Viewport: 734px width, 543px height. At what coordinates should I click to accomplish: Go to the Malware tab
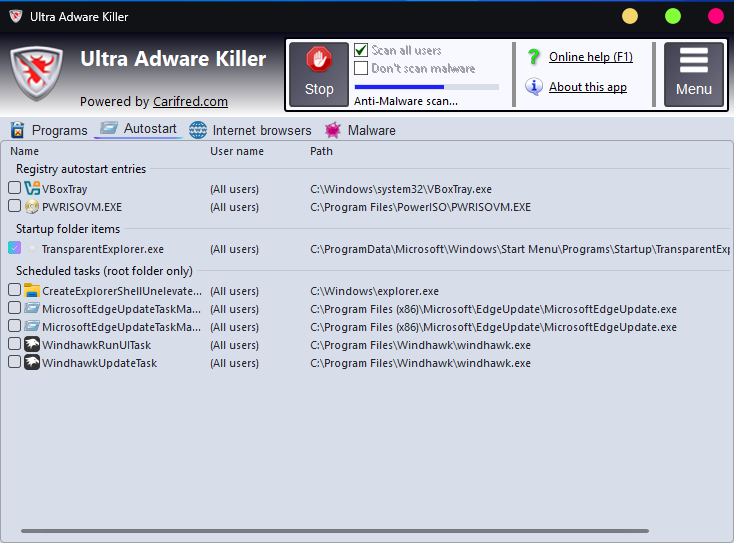click(x=360, y=130)
